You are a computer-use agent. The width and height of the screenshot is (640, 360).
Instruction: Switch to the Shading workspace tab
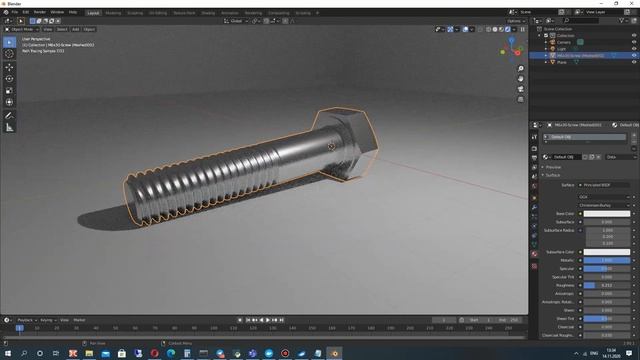point(208,13)
